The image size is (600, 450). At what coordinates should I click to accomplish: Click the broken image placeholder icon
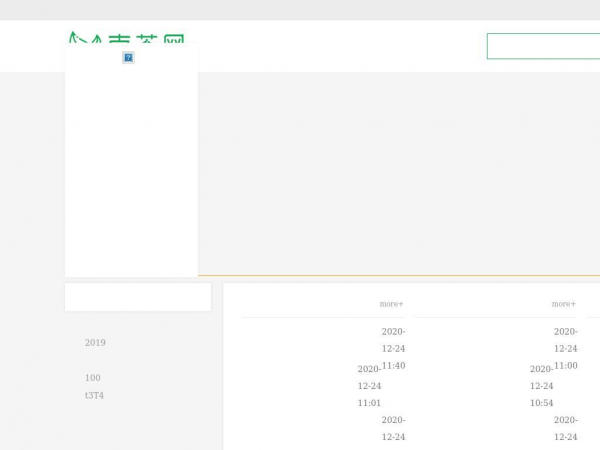(128, 57)
